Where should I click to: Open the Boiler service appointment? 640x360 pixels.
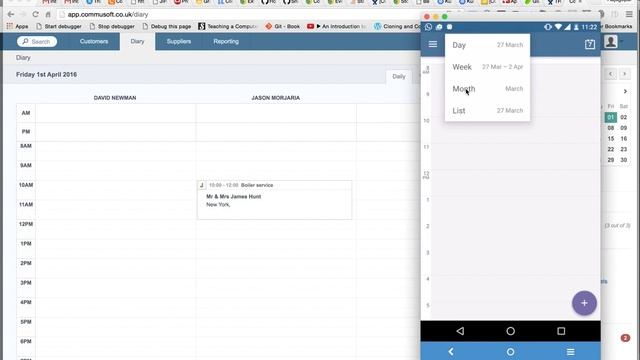(274, 200)
